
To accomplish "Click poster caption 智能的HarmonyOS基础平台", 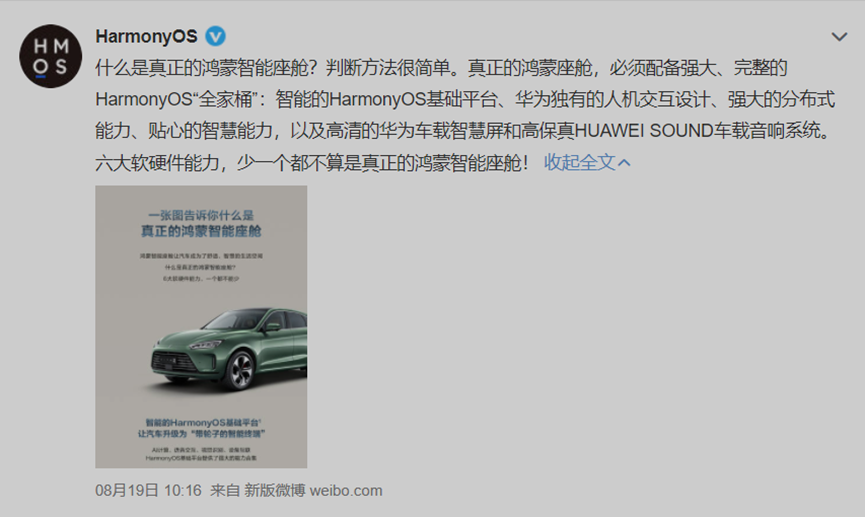I will coord(203,423).
